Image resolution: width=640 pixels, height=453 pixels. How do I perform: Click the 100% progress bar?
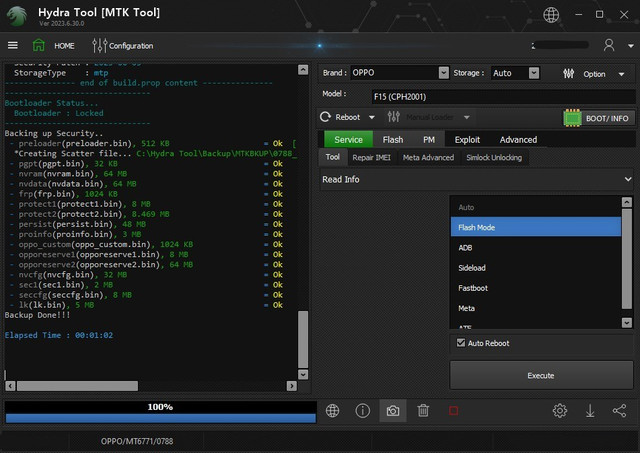(x=160, y=412)
